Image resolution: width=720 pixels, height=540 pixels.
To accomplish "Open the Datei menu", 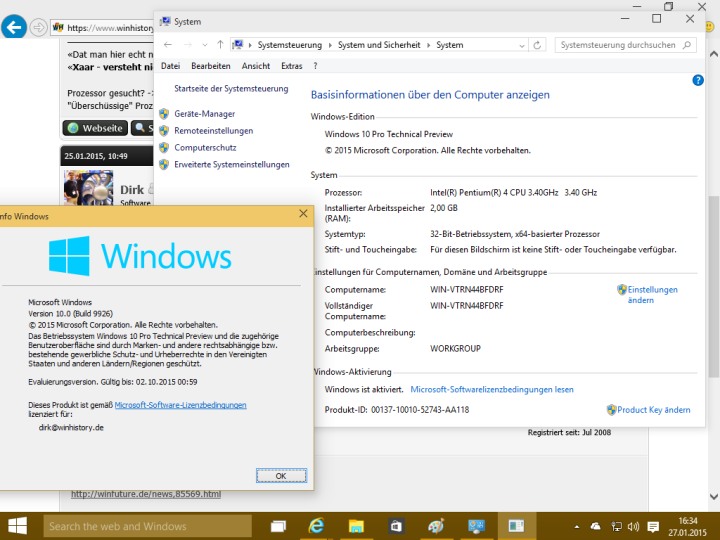I will coord(170,66).
